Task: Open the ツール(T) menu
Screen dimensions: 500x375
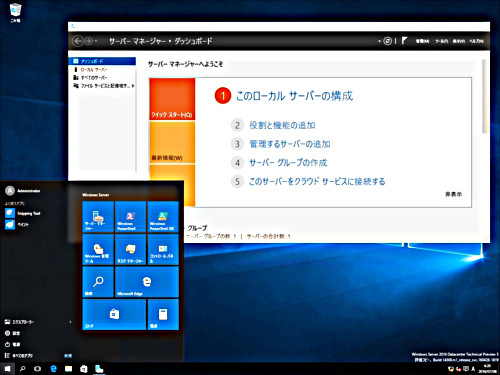Action: click(441, 41)
